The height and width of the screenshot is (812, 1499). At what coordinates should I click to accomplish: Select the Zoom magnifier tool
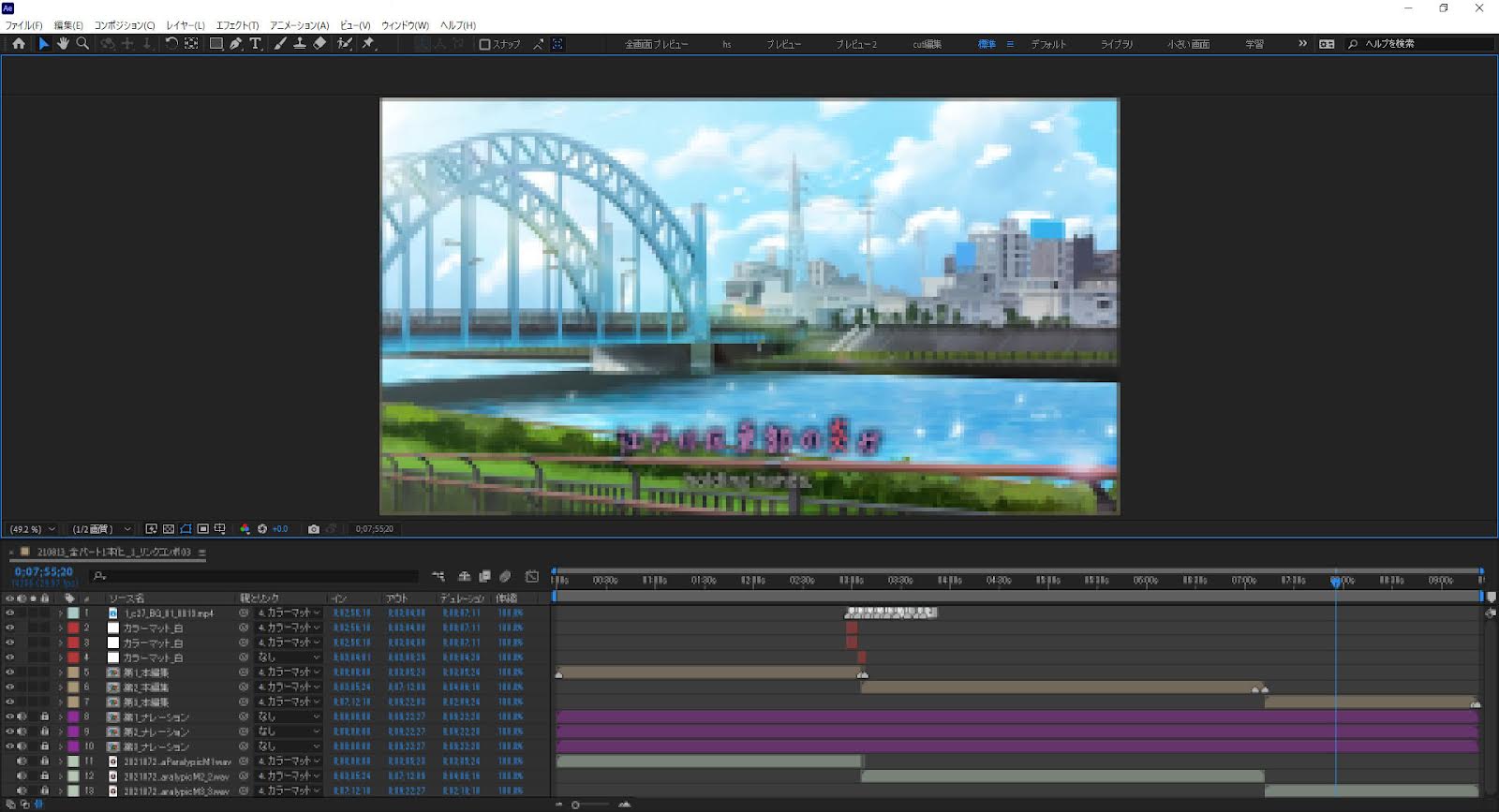pyautogui.click(x=82, y=44)
